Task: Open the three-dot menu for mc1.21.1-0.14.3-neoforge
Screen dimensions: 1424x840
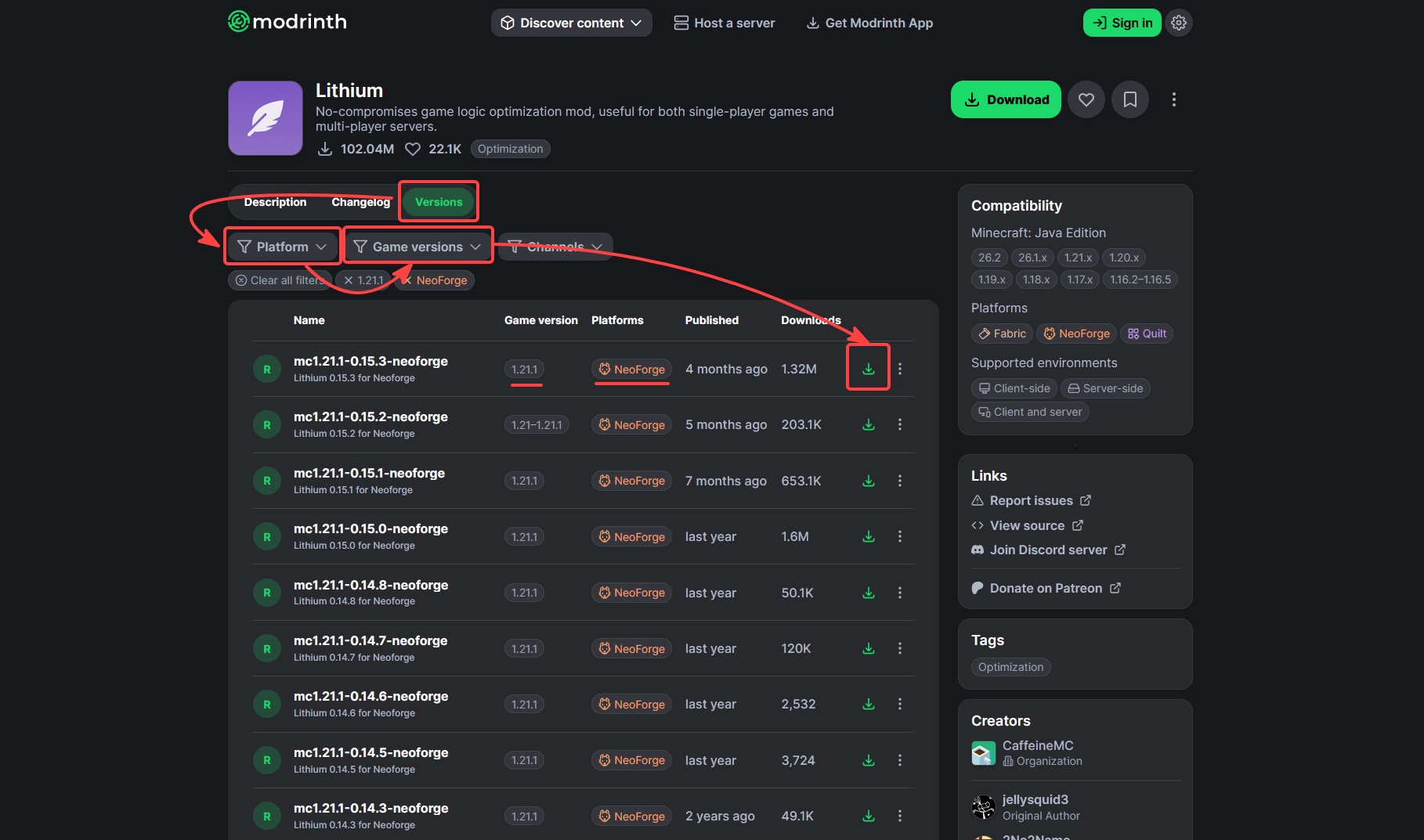Action: [x=900, y=816]
